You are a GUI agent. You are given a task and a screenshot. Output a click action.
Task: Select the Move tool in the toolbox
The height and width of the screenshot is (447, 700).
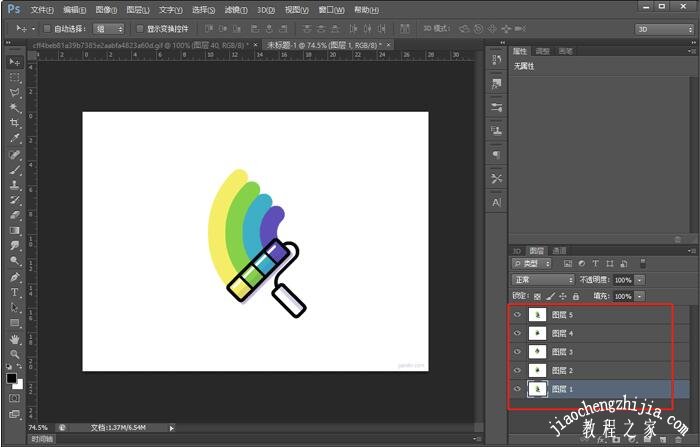tap(15, 62)
